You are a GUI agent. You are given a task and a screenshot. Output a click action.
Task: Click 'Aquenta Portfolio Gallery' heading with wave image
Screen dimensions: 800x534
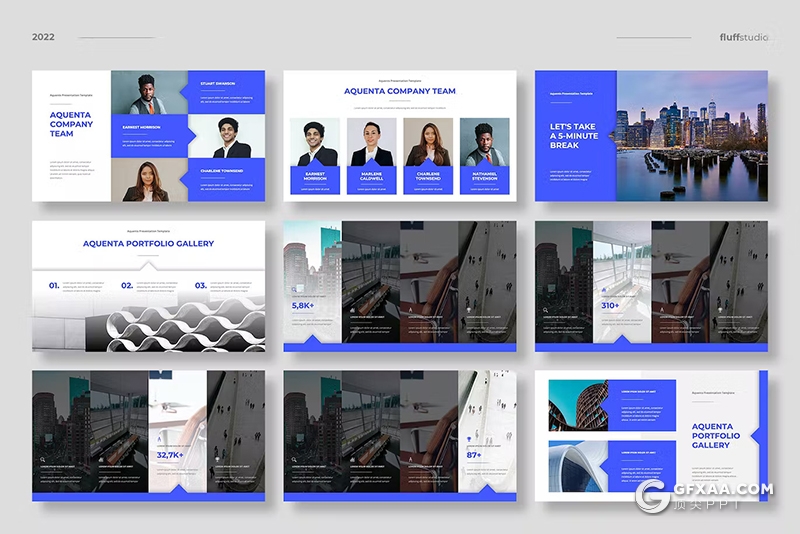[x=148, y=243]
